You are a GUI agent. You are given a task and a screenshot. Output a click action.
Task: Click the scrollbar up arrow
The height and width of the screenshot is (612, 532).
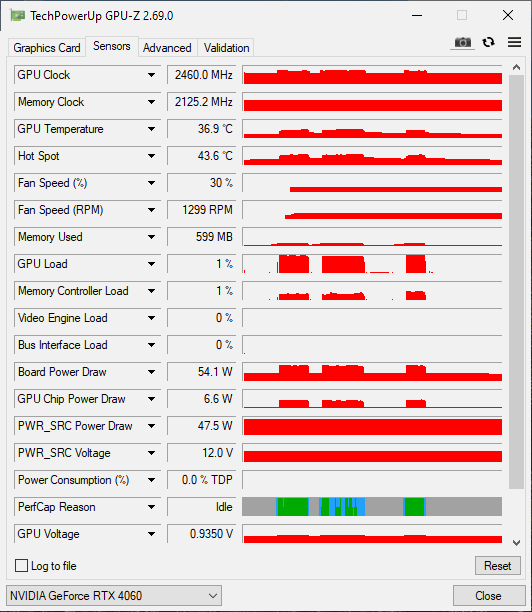516,68
